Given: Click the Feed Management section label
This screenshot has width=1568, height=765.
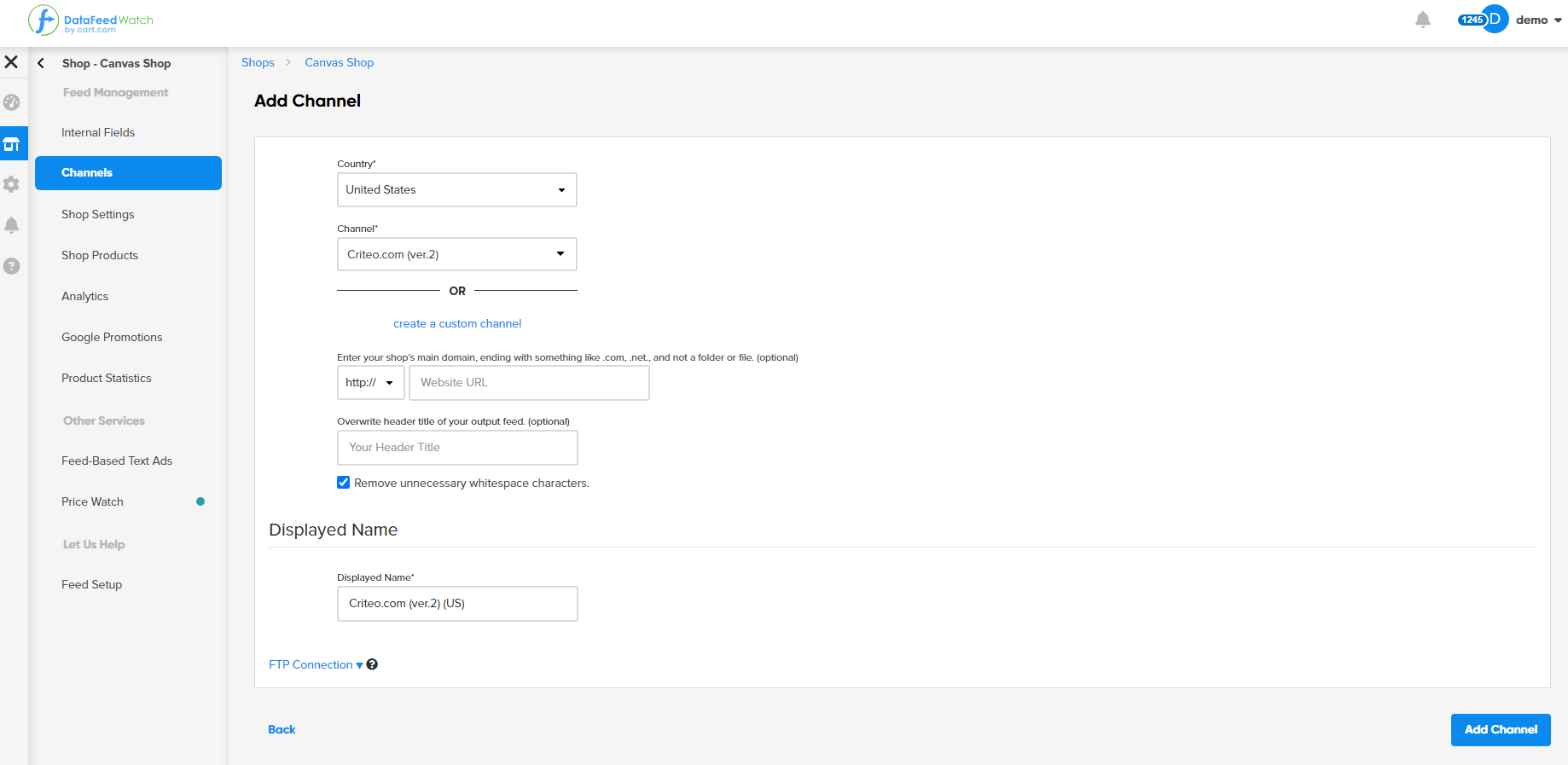Looking at the screenshot, I should coord(116,92).
